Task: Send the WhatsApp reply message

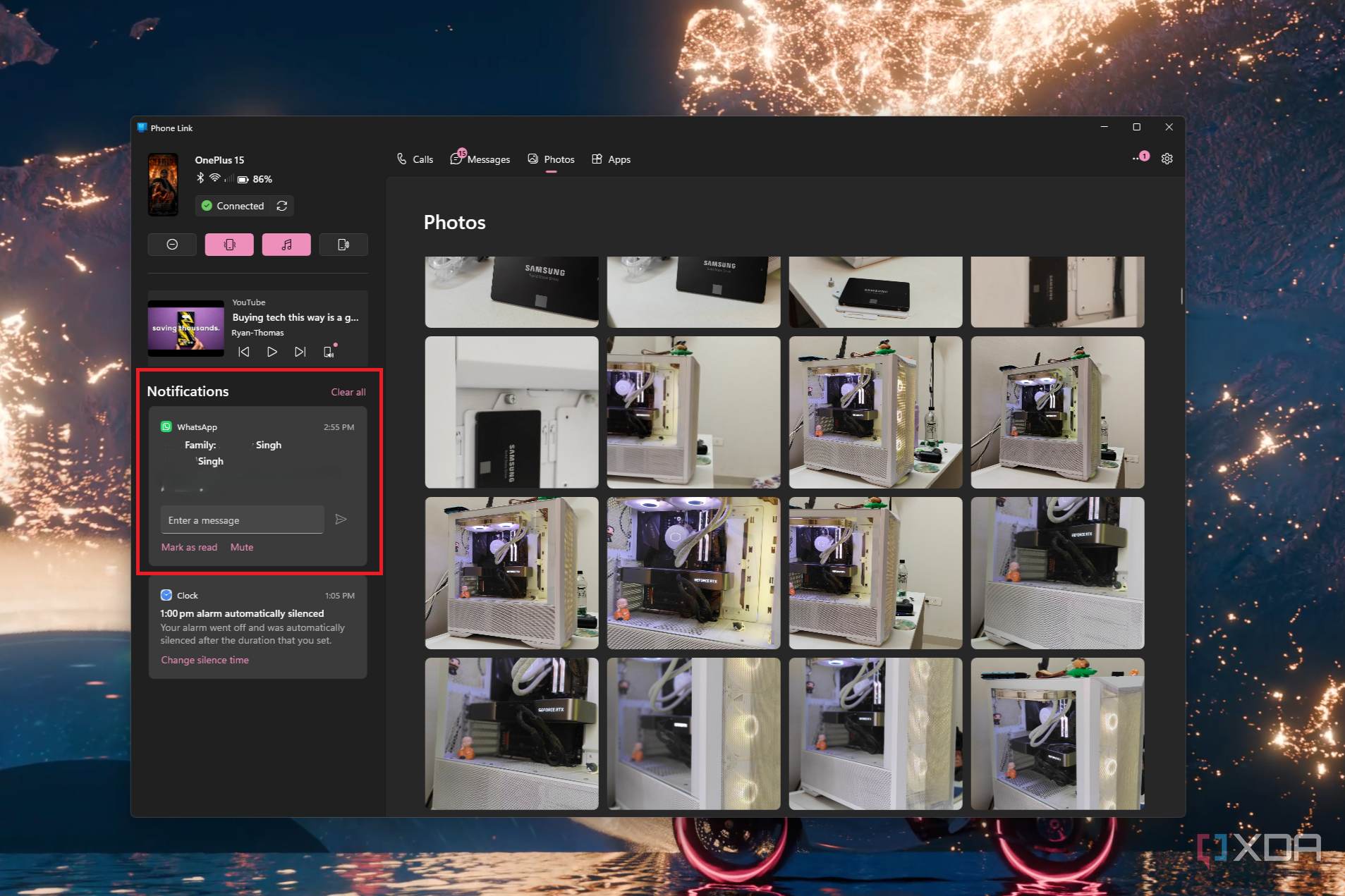Action: [x=341, y=520]
